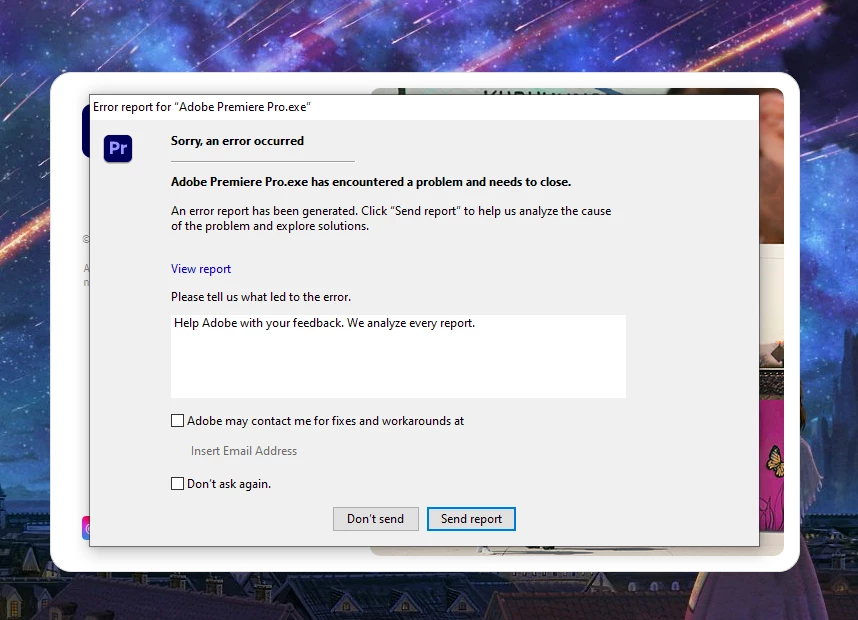Viewport: 858px width, 620px height.
Task: Tick the Don't ask again checkbox
Action: (177, 483)
